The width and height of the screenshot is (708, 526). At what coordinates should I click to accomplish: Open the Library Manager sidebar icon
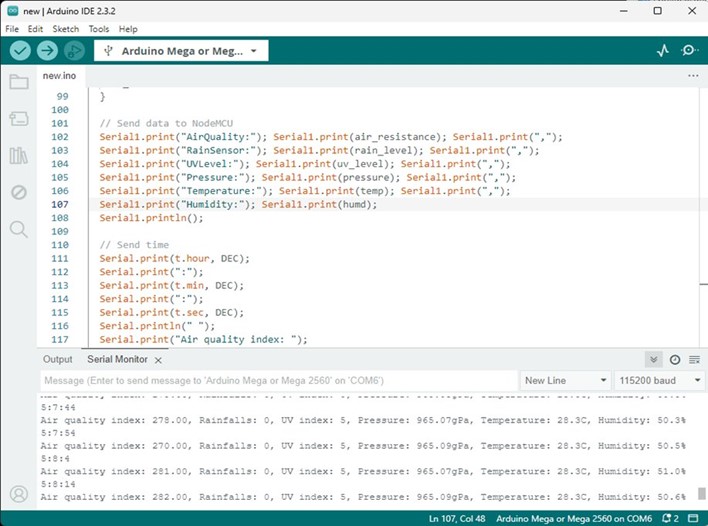[19, 156]
